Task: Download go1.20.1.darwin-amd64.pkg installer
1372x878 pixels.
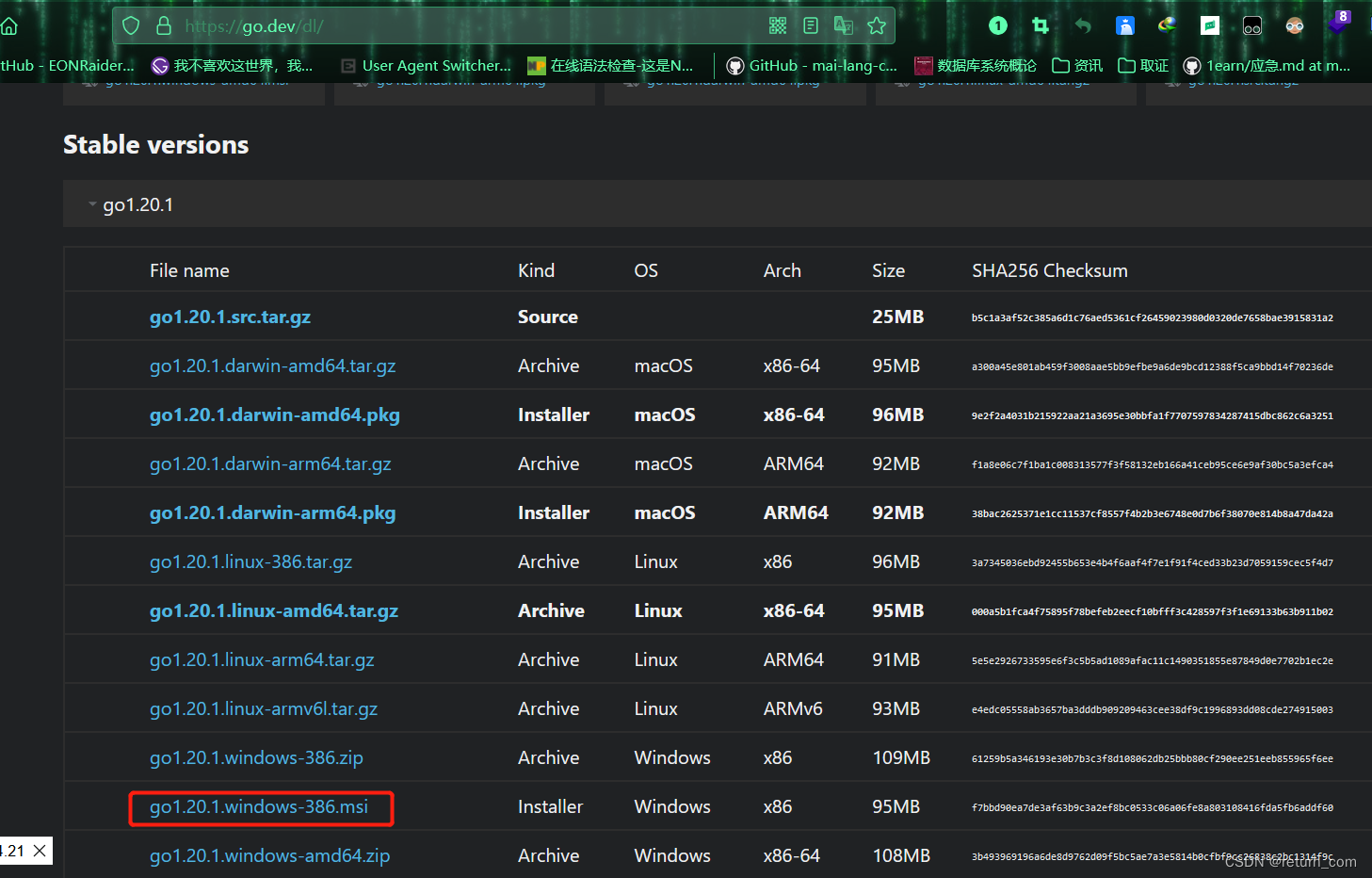Action: [x=274, y=415]
